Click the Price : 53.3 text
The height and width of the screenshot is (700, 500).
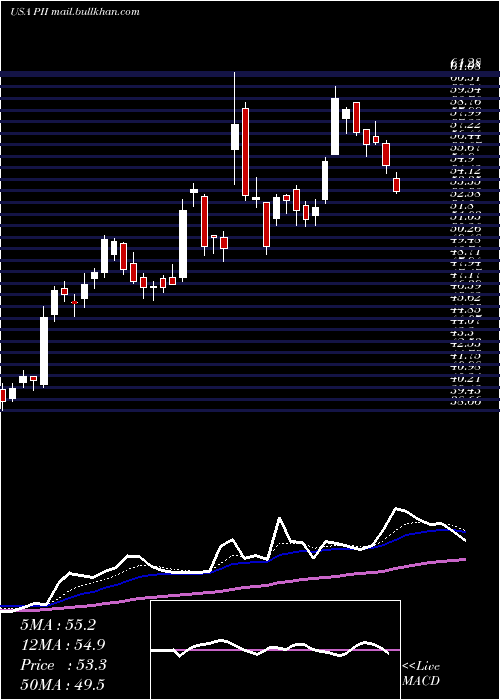click(x=63, y=665)
